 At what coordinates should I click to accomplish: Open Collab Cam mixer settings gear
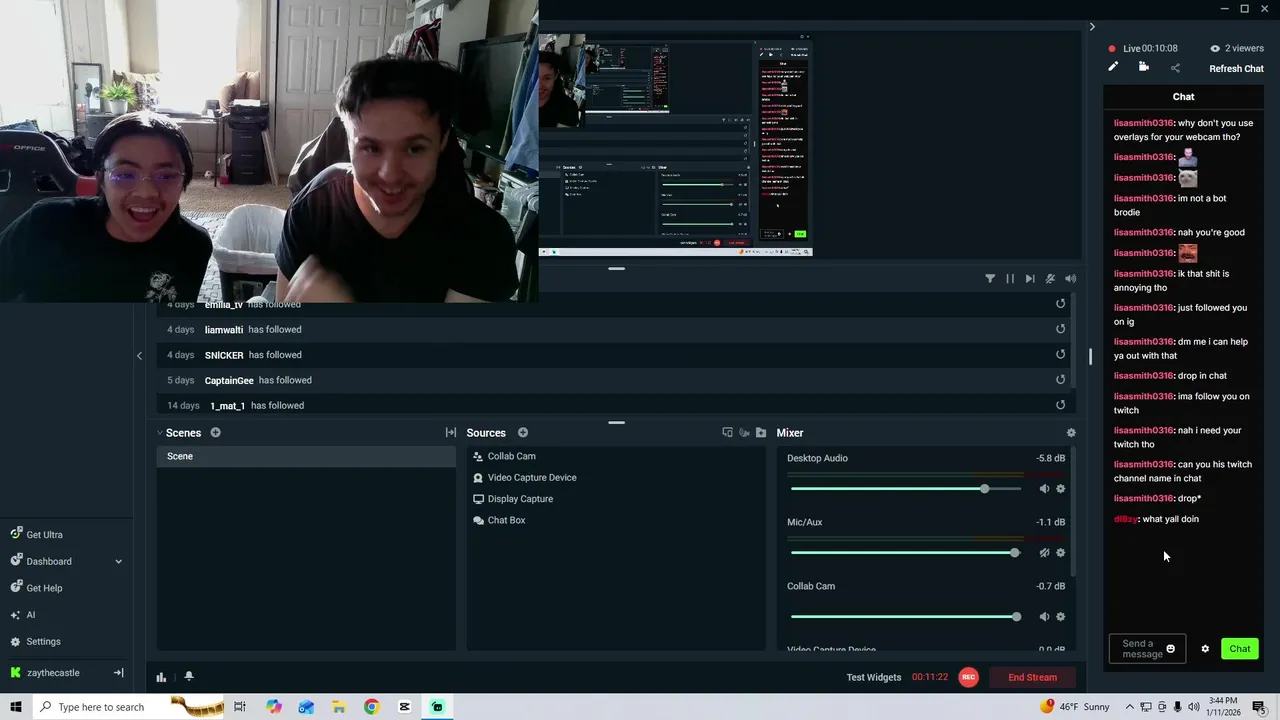(x=1060, y=617)
